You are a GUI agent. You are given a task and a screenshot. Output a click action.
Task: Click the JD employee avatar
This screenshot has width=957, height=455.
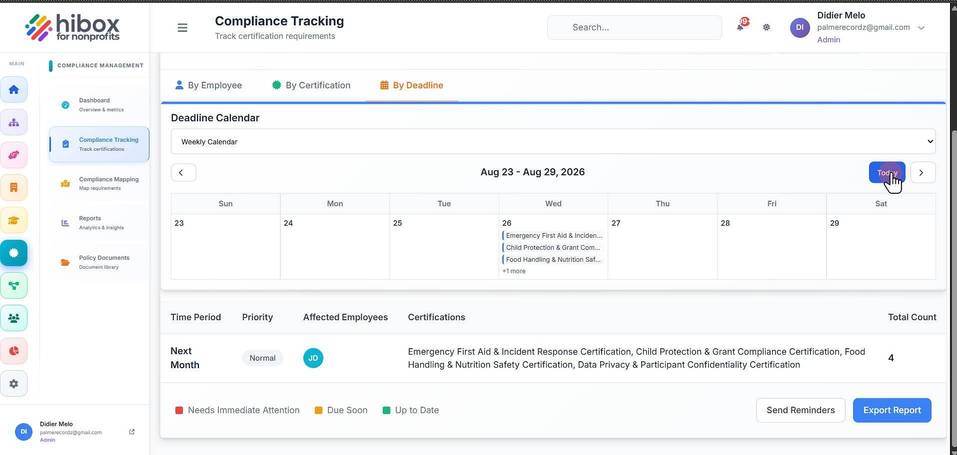tap(313, 358)
